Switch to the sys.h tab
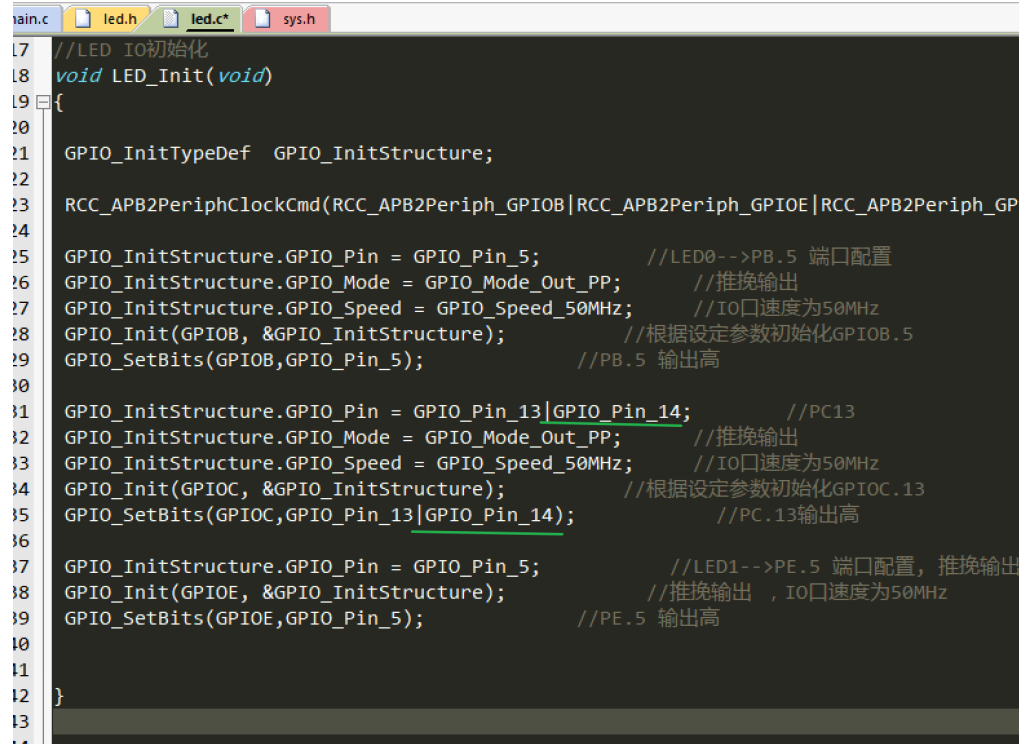The width and height of the screenshot is (1031, 744). [287, 19]
